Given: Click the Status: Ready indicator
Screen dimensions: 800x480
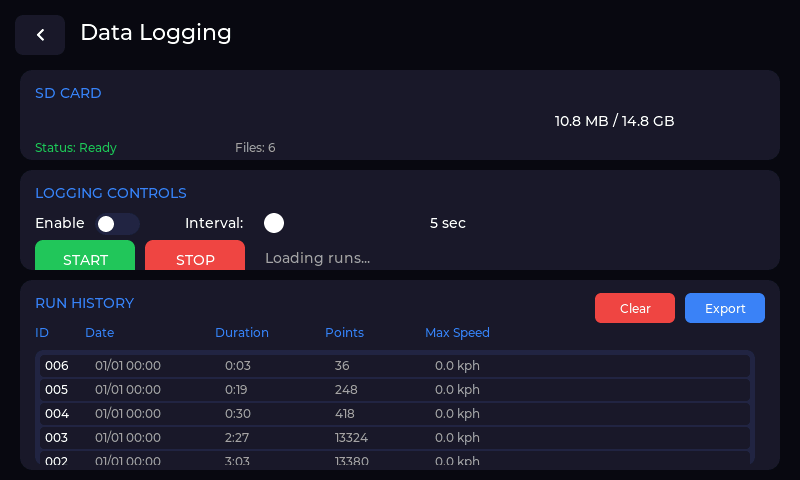Looking at the screenshot, I should (76, 148).
